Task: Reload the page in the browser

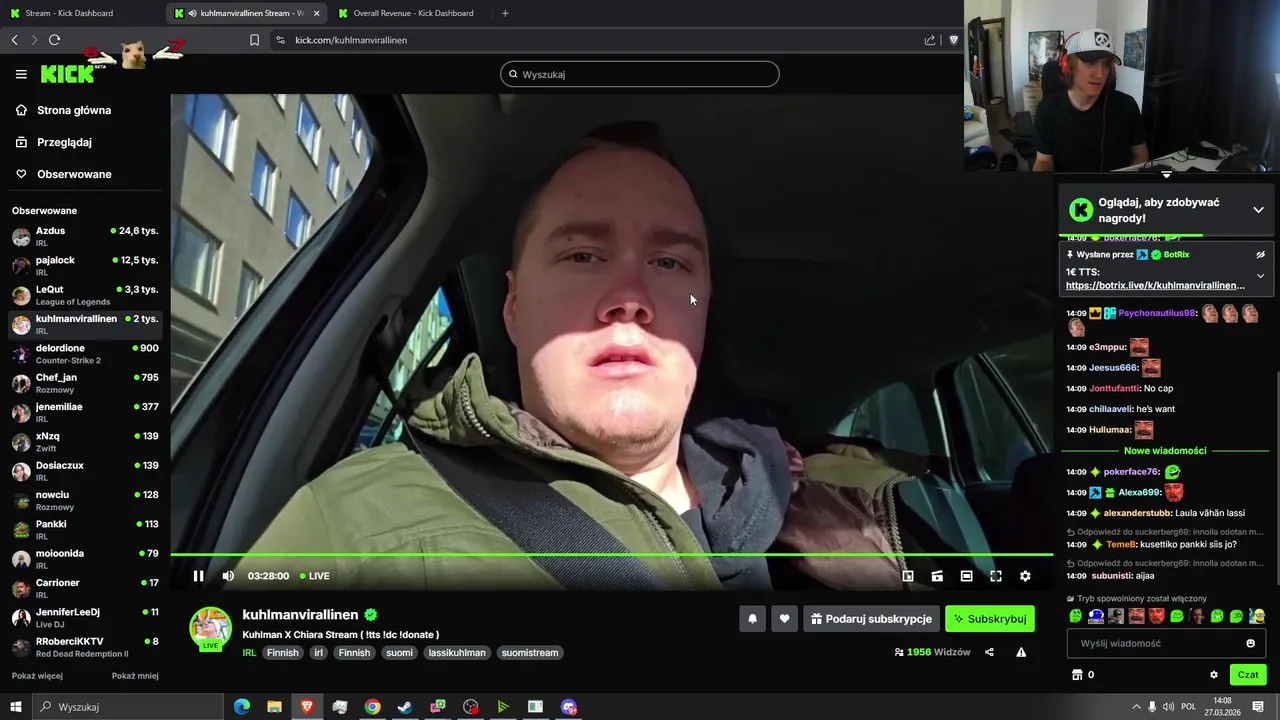Action: pos(55,40)
